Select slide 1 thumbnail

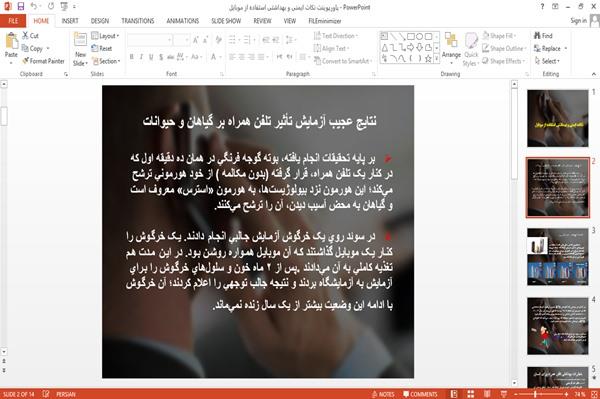click(x=558, y=118)
